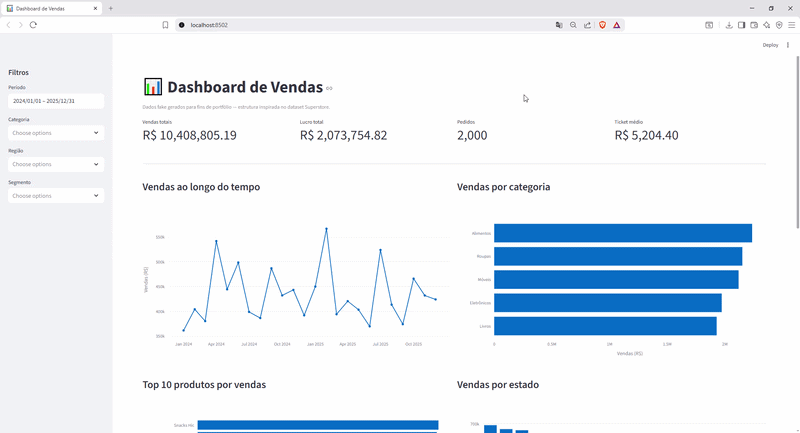
Task: Go back using the browser back arrow
Action: (9, 25)
